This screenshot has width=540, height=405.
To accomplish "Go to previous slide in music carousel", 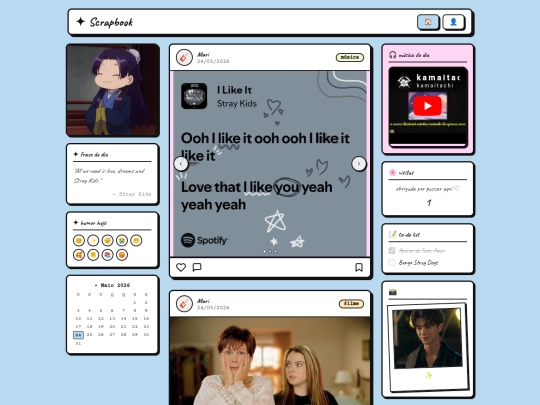I will [181, 164].
